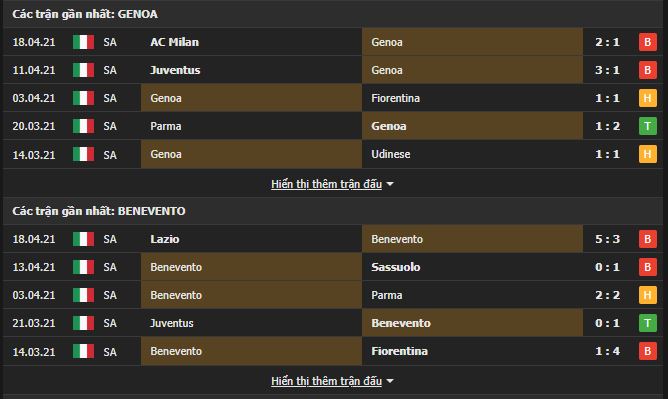The height and width of the screenshot is (399, 668).
Task: Click the Italy flag on Benevento–Sassuolo row
Action: click(x=84, y=267)
